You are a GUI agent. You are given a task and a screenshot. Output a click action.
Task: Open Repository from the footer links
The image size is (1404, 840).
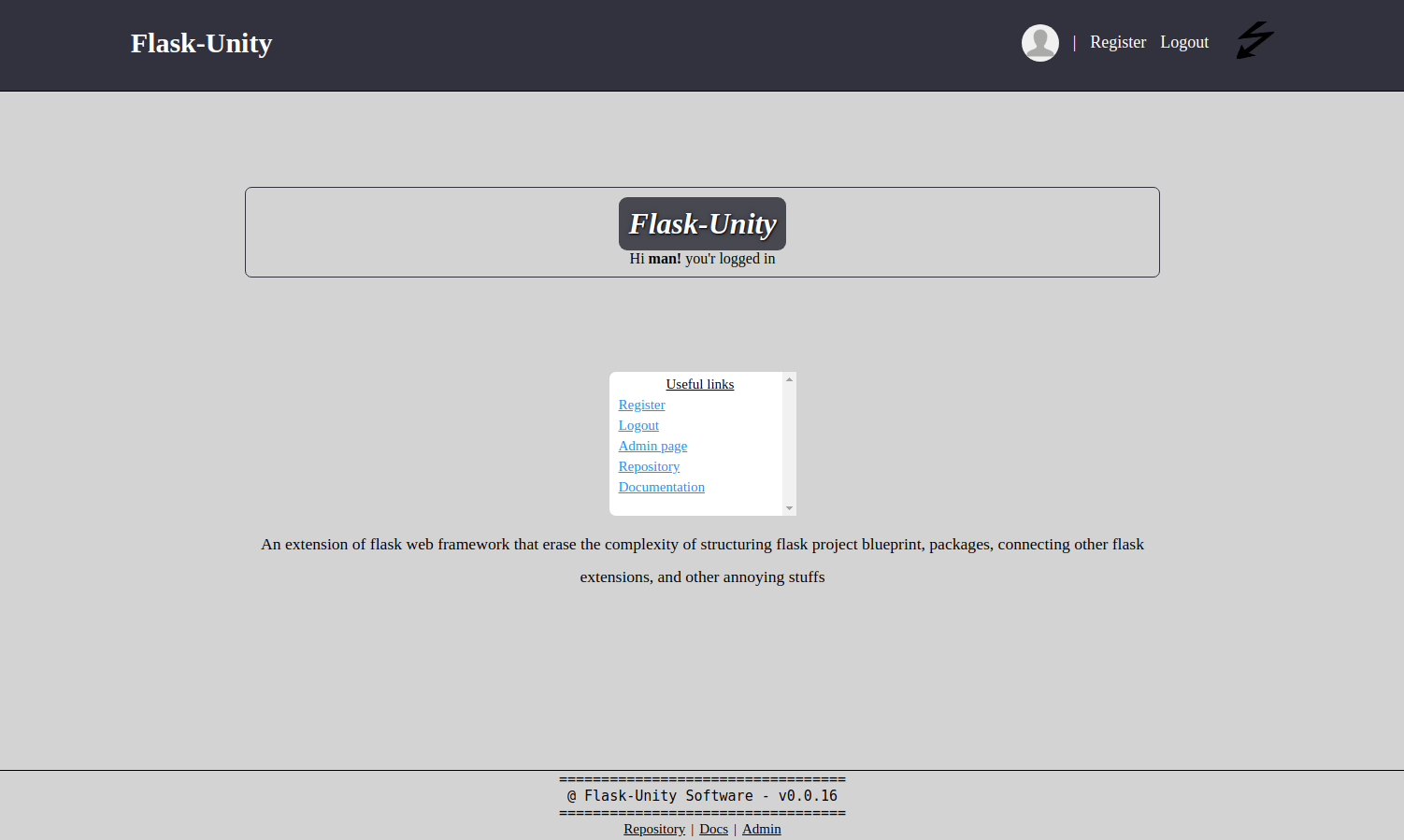654,829
